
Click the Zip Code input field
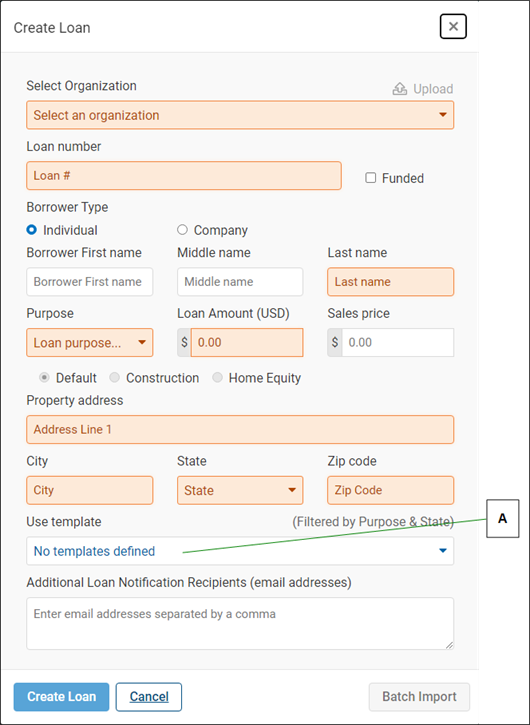391,490
